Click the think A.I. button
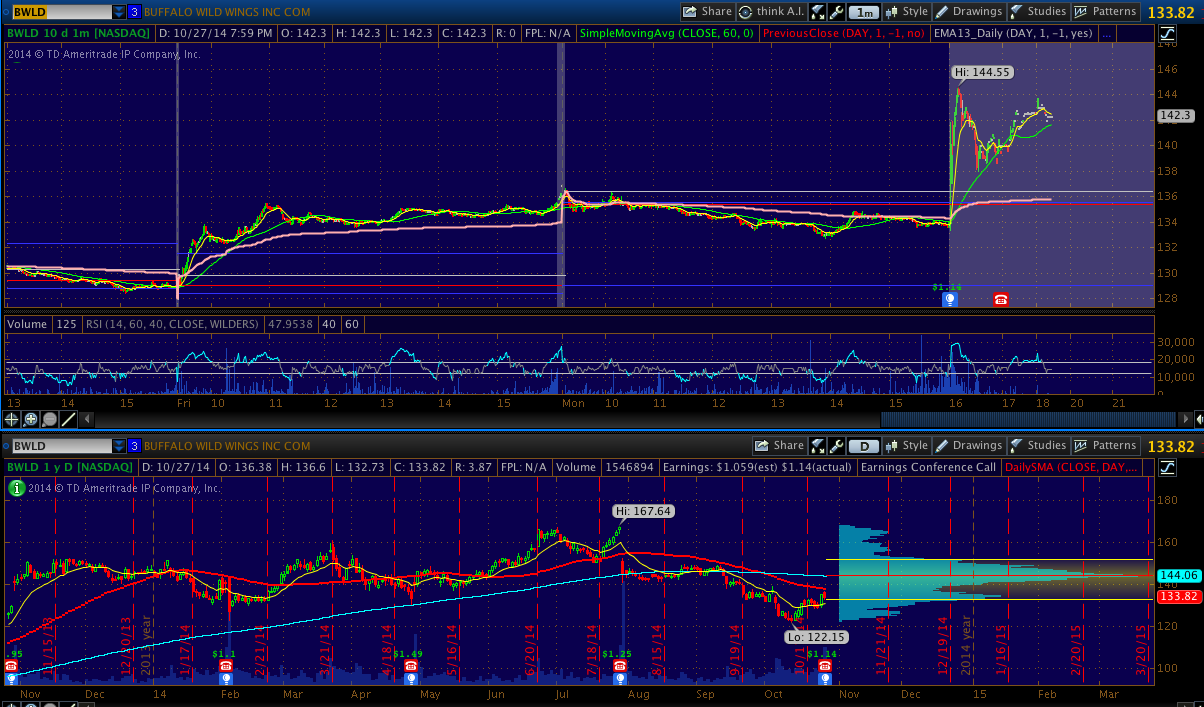This screenshot has width=1204, height=707. click(772, 12)
